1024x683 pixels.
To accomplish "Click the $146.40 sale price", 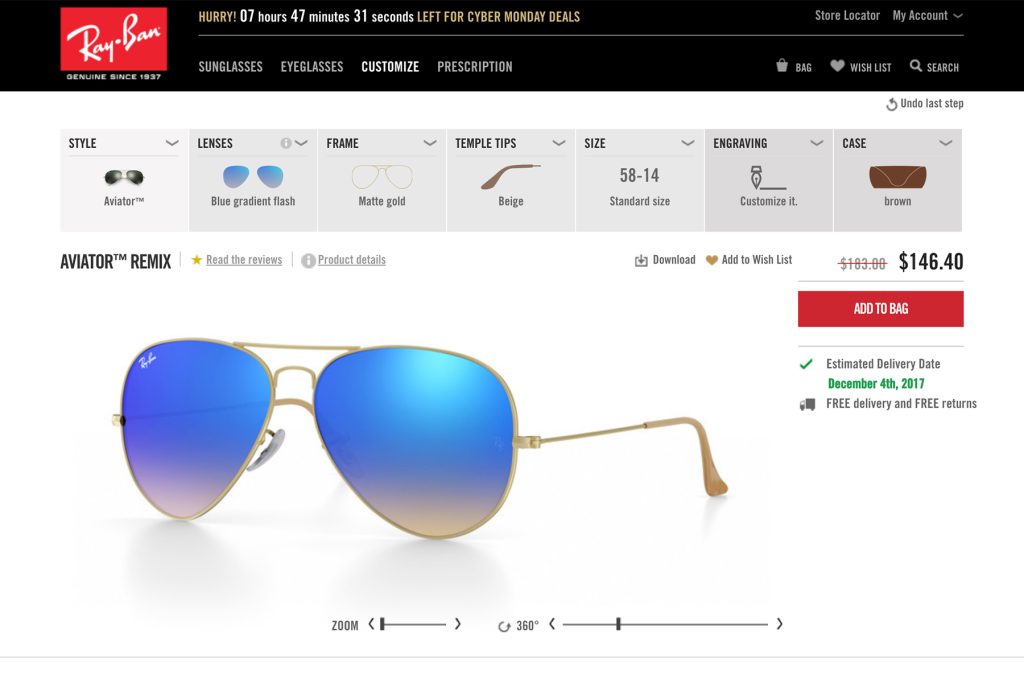I will point(931,262).
